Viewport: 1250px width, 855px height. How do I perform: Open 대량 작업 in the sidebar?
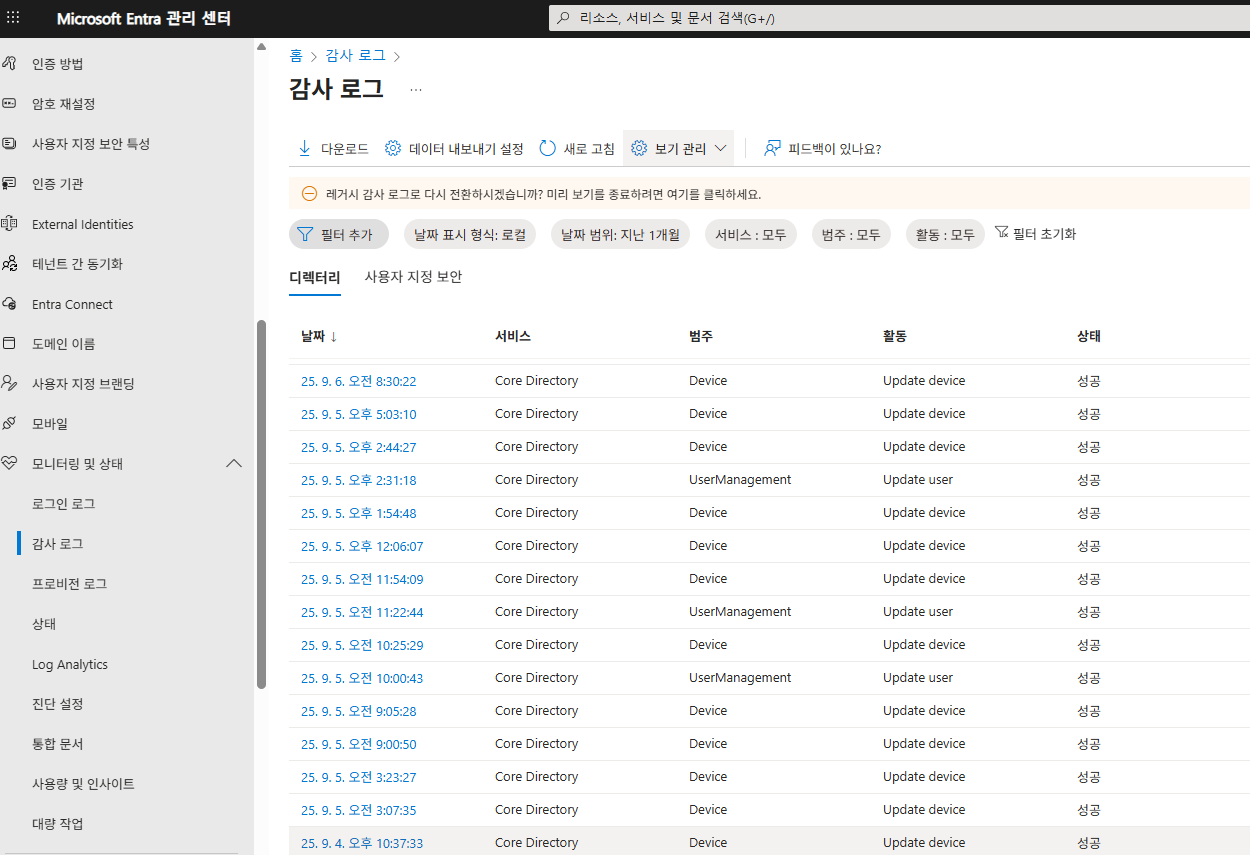pyautogui.click(x=57, y=824)
